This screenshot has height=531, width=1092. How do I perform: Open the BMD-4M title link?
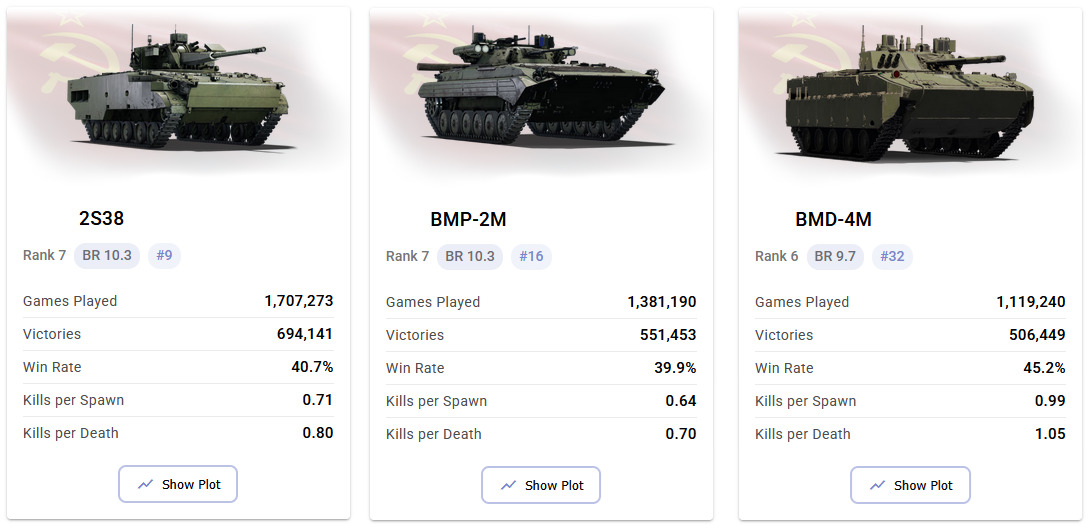click(834, 220)
